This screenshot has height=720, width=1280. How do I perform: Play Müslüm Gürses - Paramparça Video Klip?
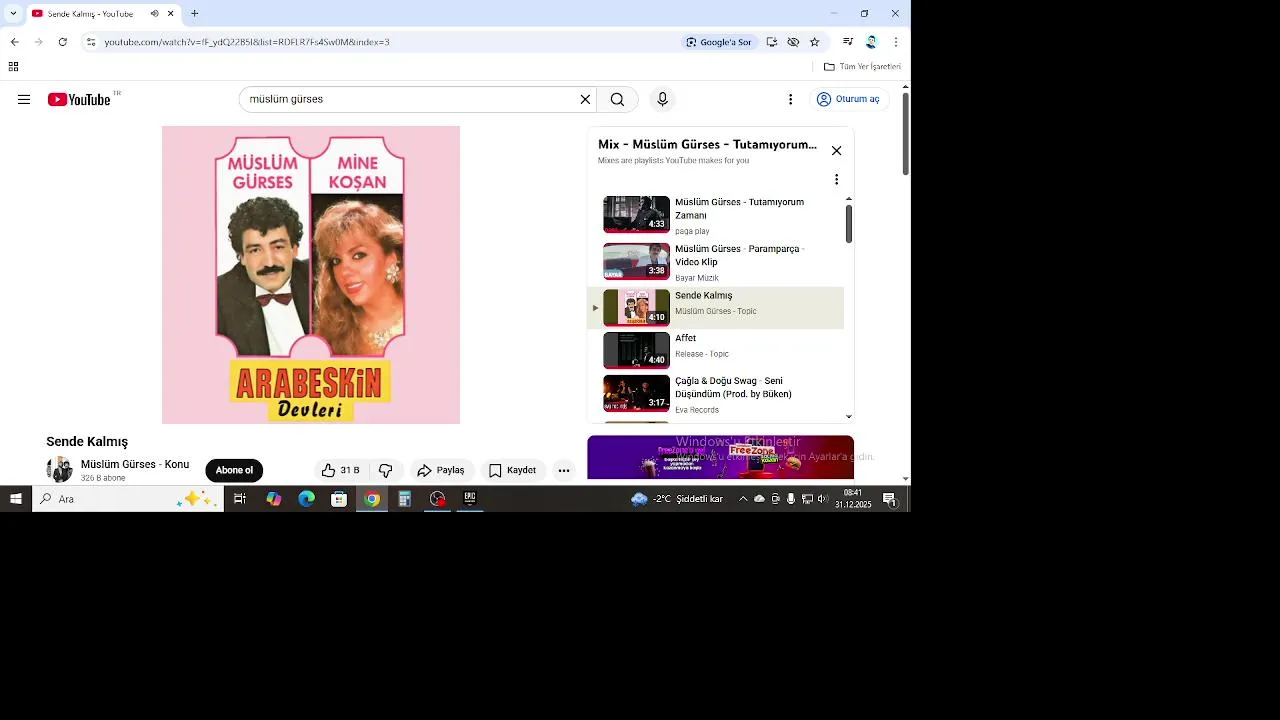coord(715,262)
